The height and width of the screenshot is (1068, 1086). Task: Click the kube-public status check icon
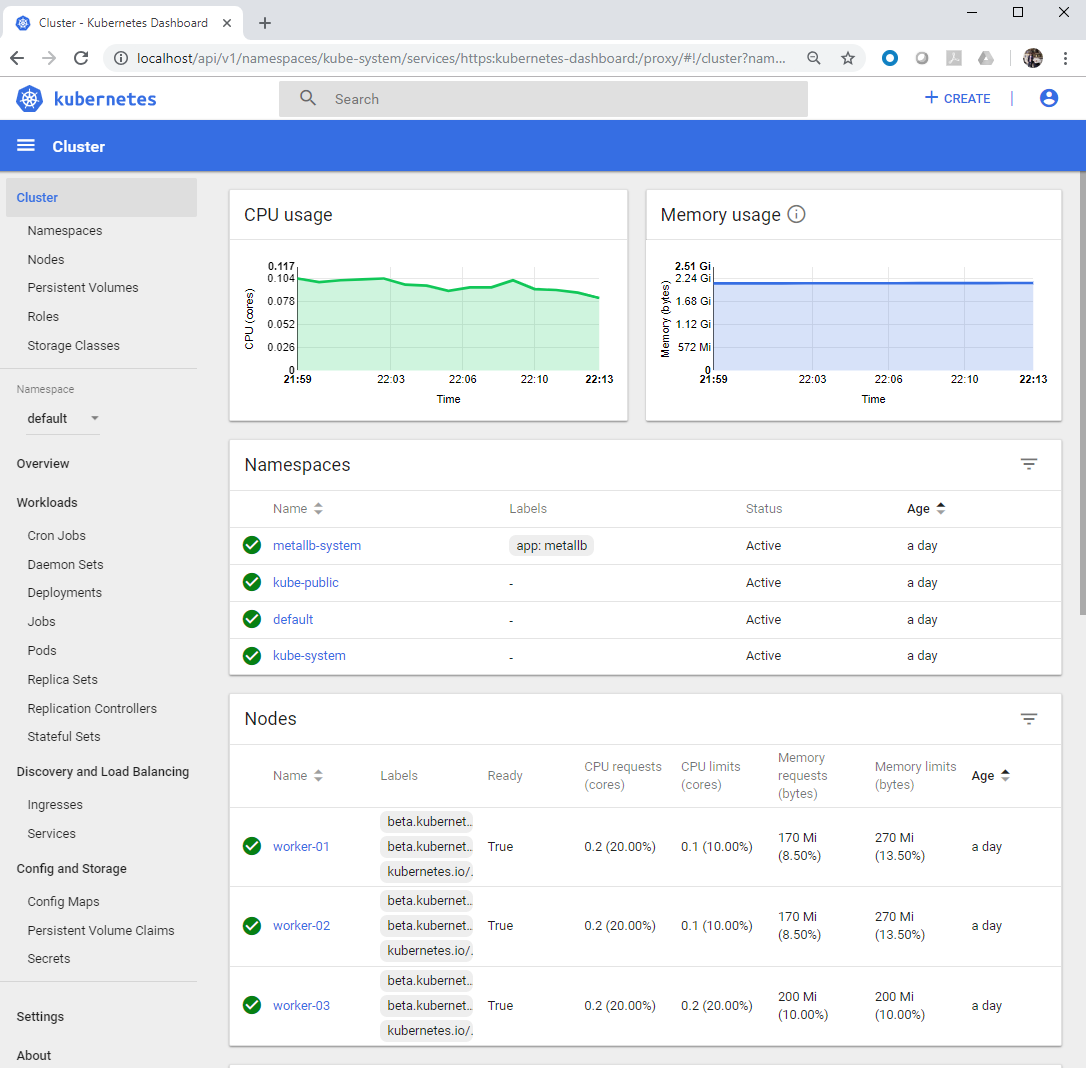point(252,582)
